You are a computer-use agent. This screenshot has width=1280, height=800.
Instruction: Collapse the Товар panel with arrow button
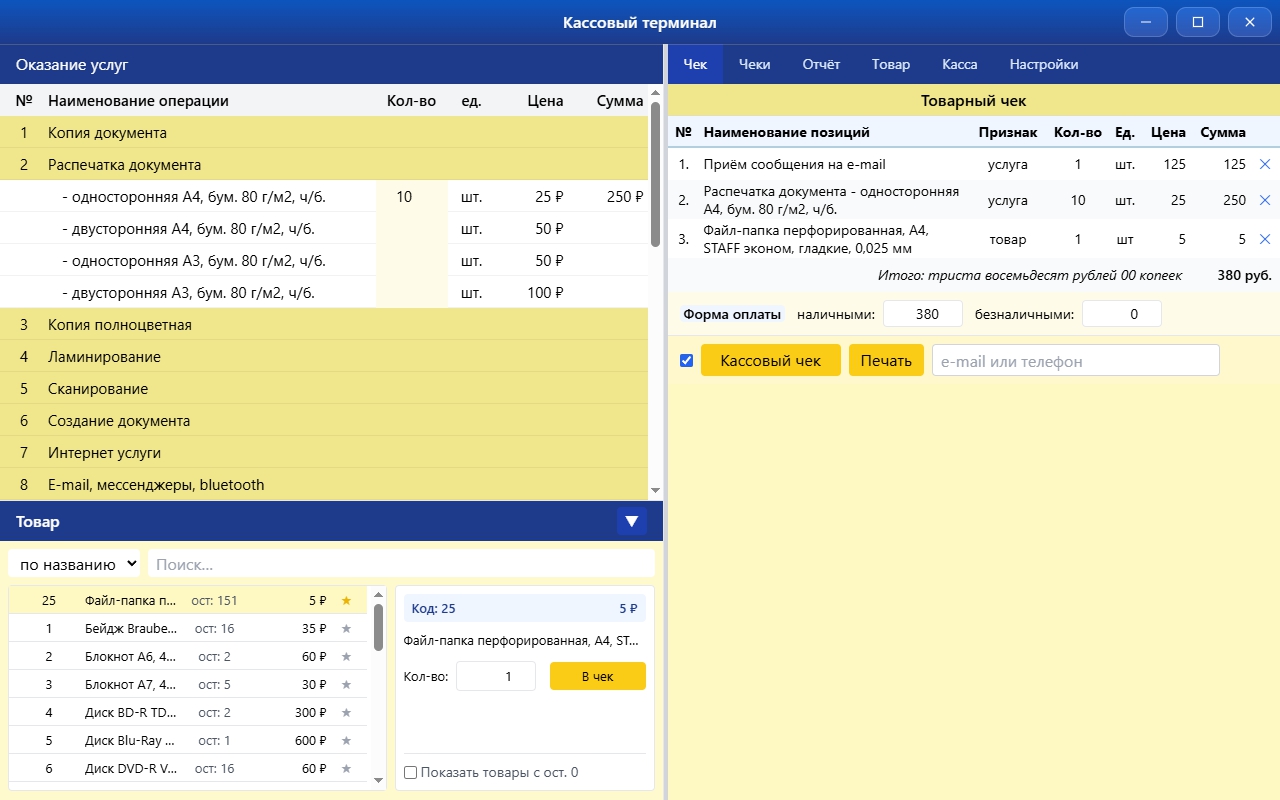tap(631, 521)
